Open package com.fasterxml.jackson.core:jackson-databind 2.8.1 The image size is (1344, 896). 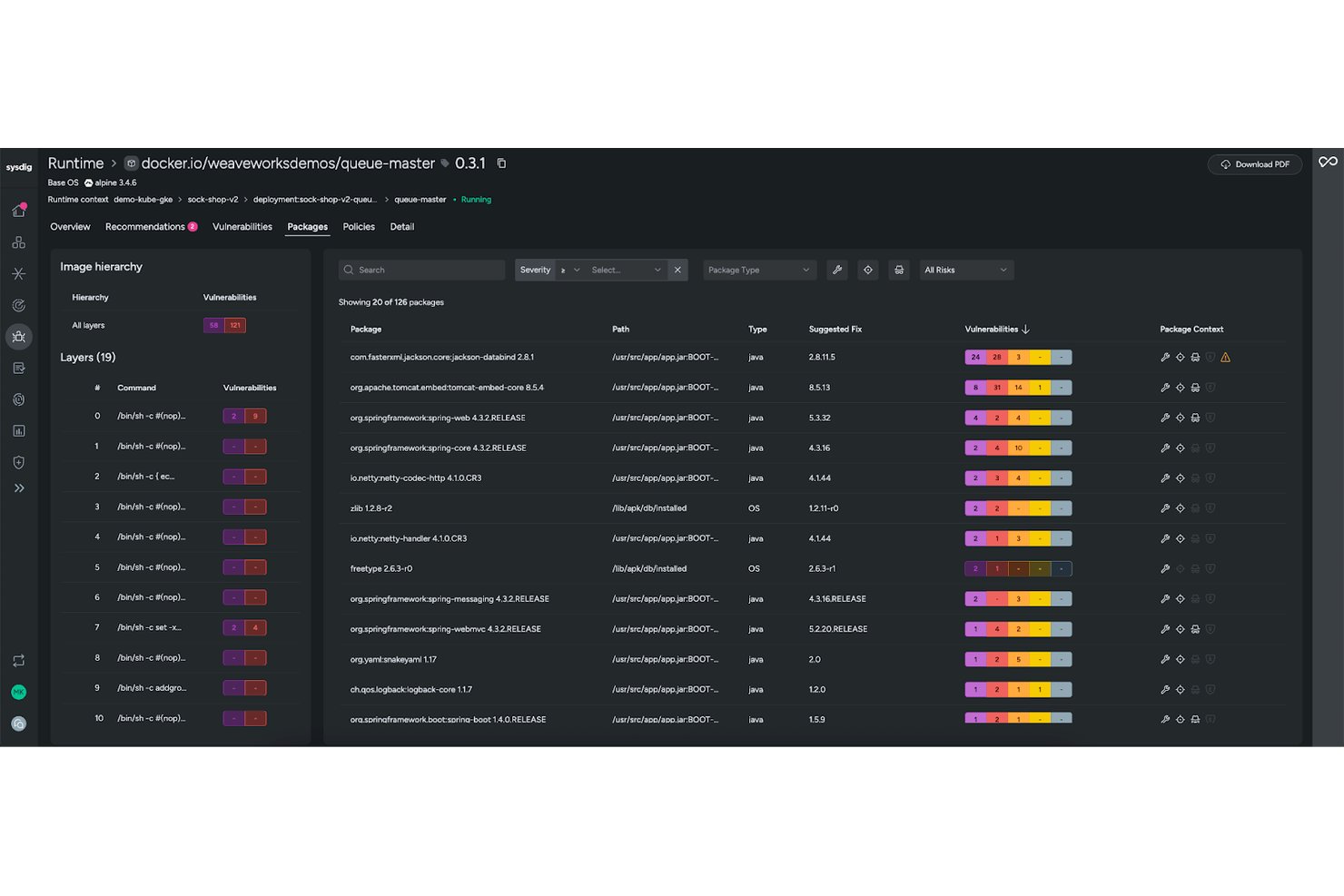442,358
